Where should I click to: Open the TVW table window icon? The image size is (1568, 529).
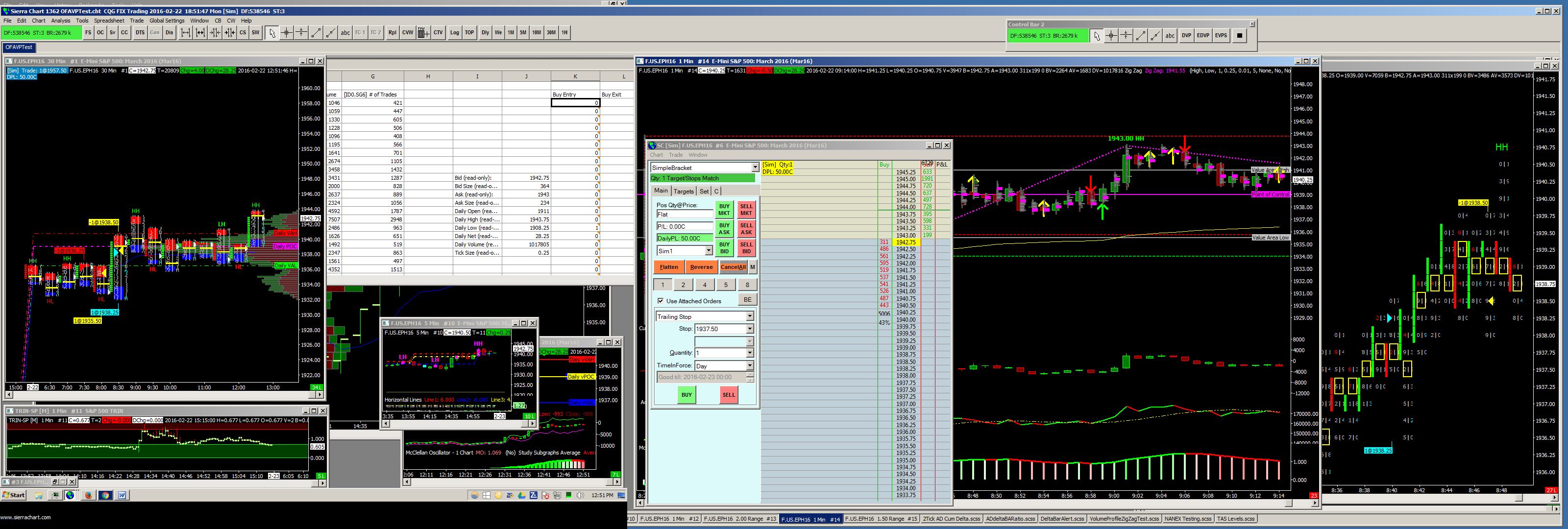(423, 33)
